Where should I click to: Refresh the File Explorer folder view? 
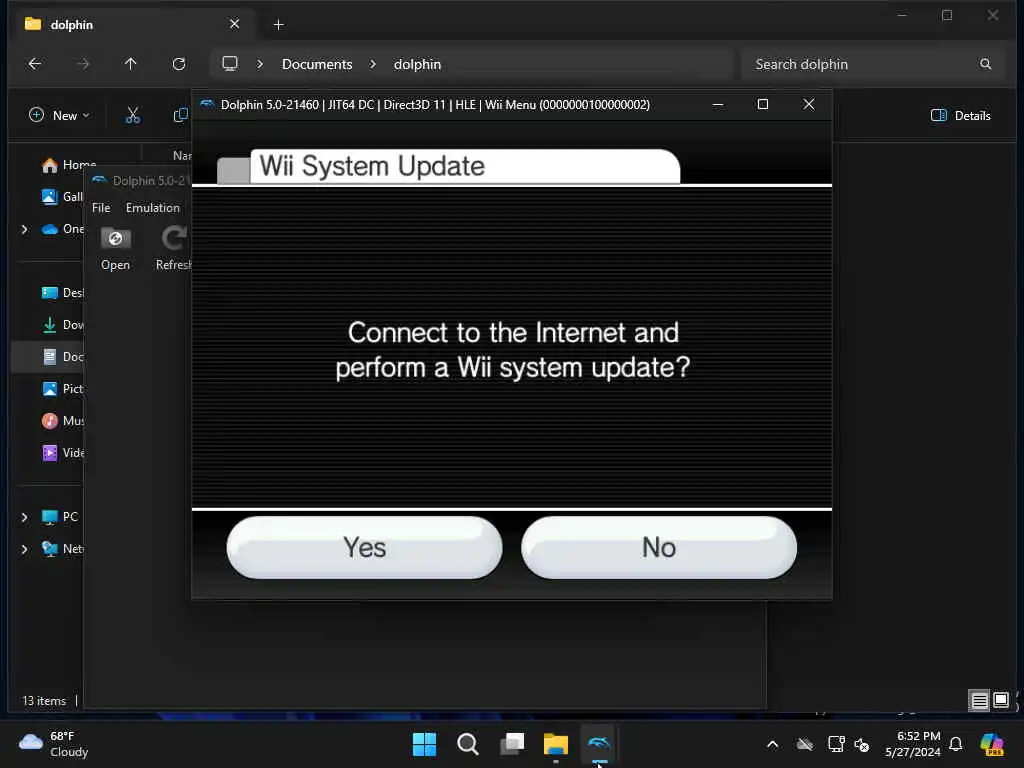[x=179, y=64]
